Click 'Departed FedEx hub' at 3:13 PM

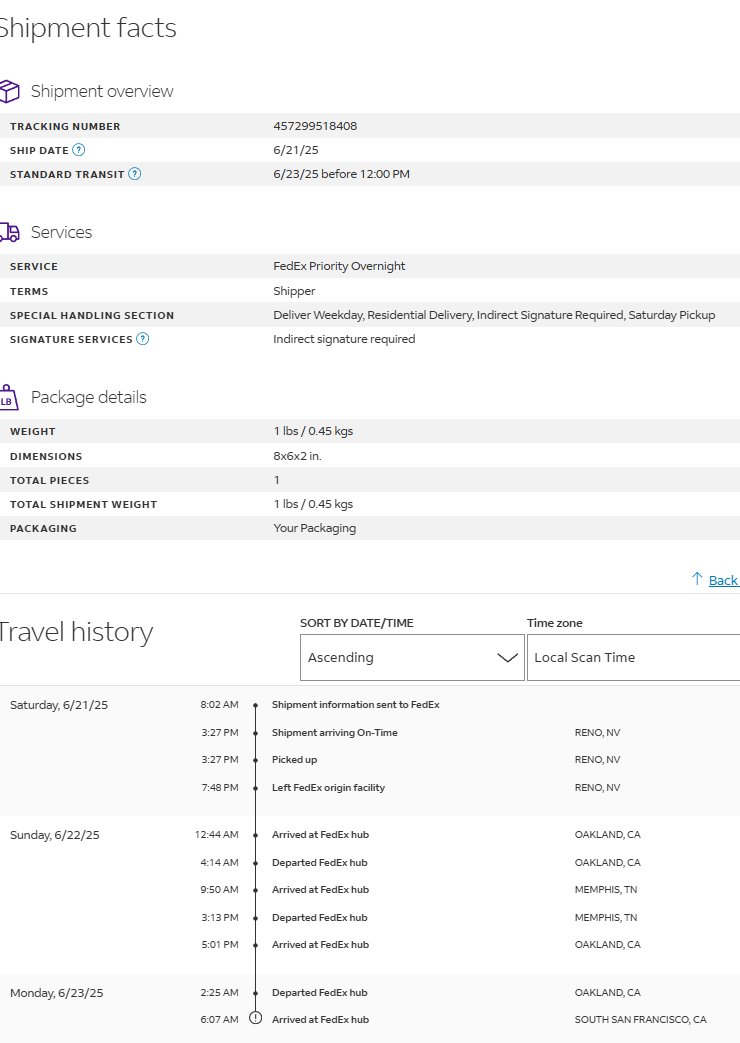319,917
